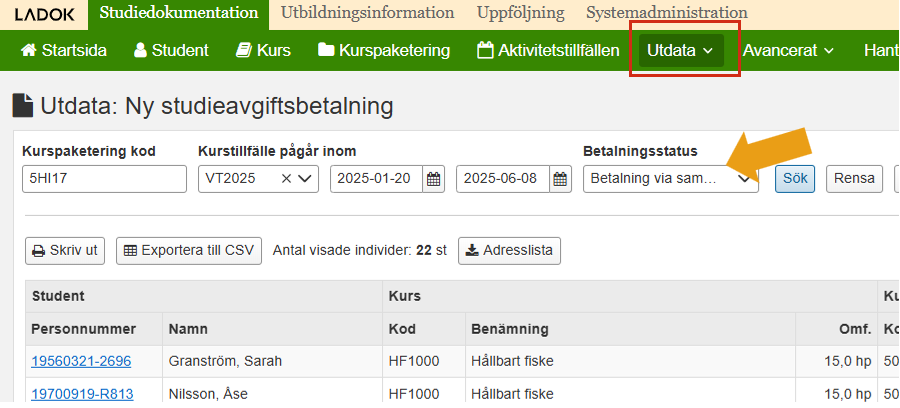Switch to the Studiedokumentation tab
This screenshot has height=408, width=900.
179,13
